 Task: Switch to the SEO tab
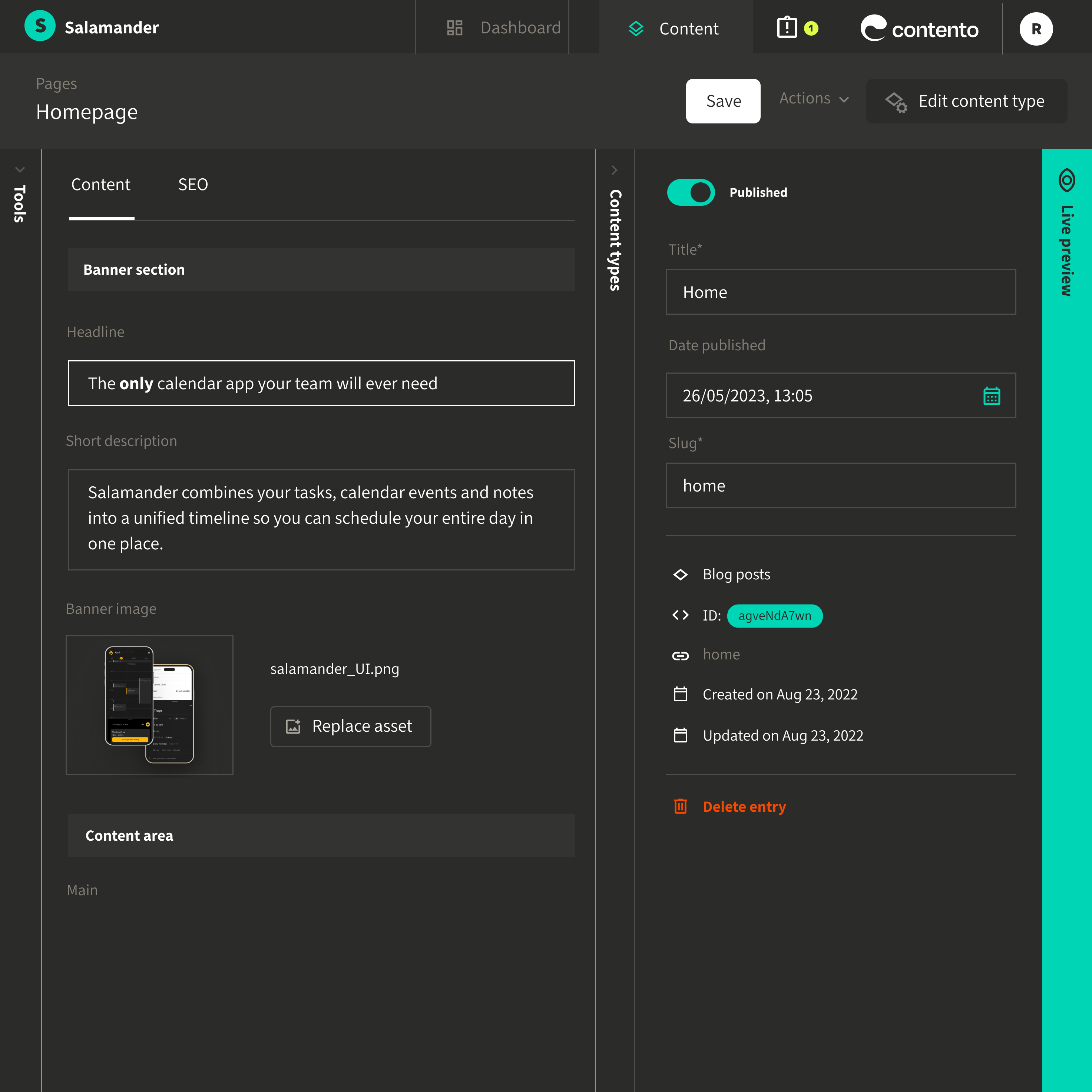coord(193,185)
